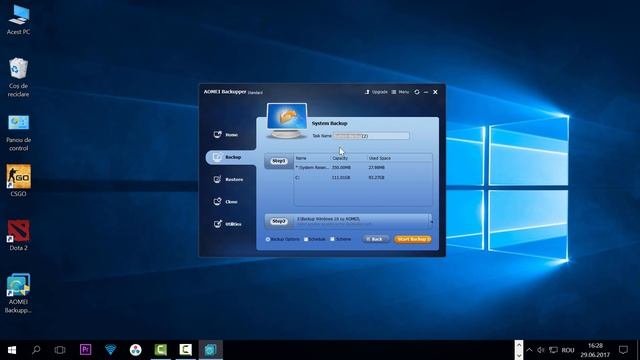Screen dimensions: 640x360
Task: Select the Backup section in sidebar
Action: 231,157
